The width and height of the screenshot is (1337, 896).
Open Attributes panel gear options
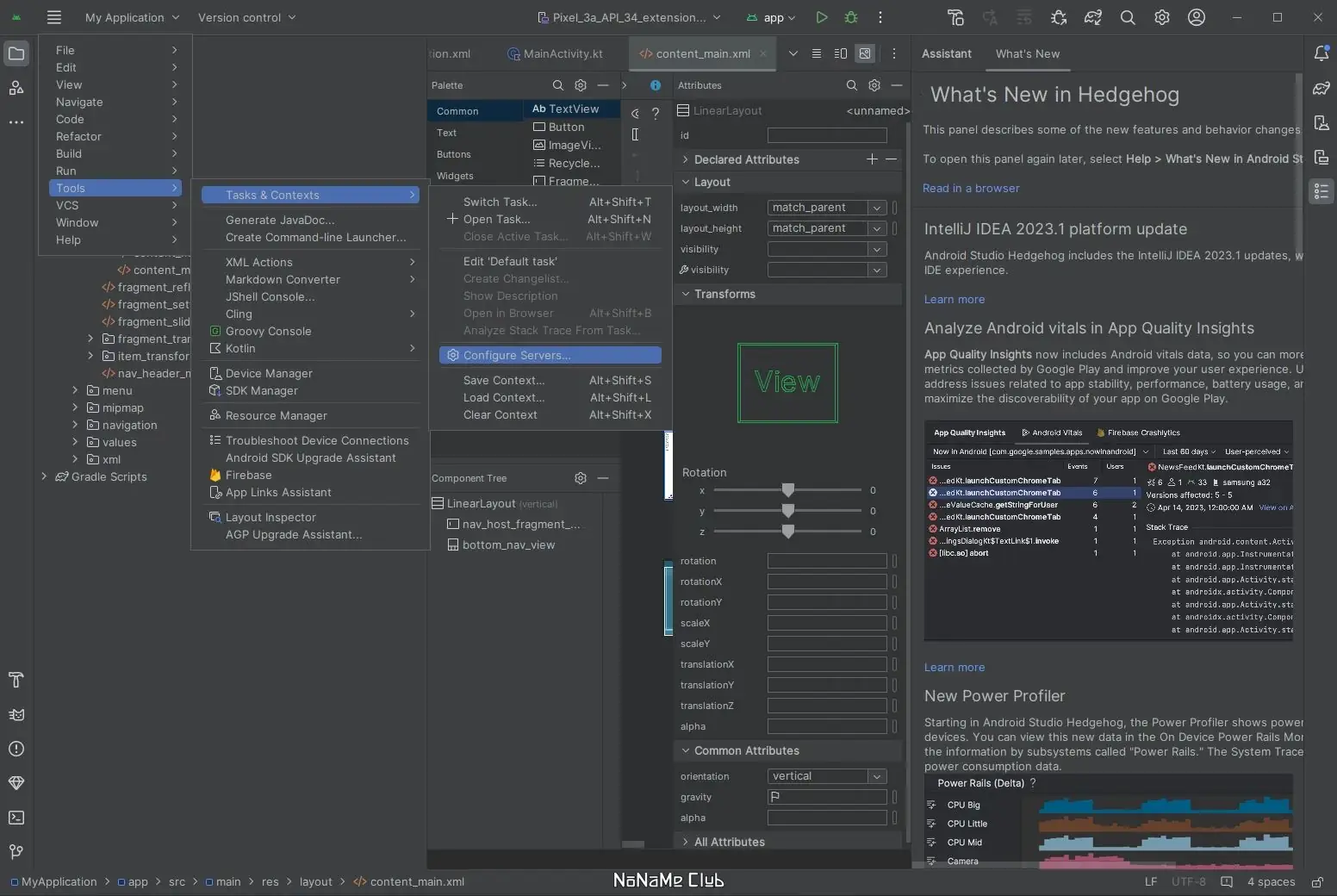[x=874, y=85]
